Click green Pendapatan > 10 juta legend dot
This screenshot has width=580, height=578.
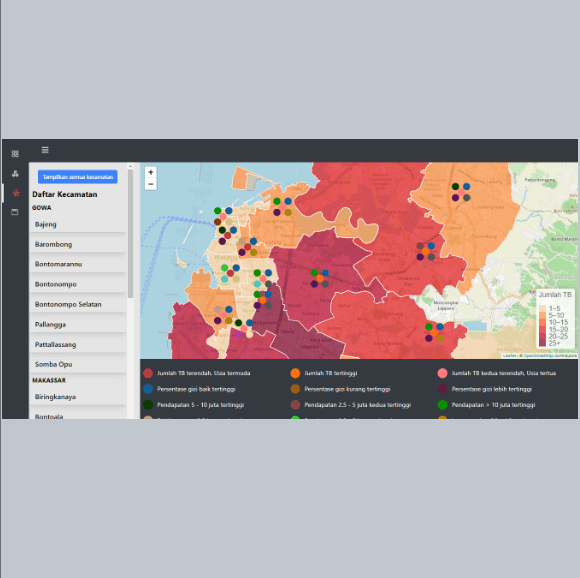tap(442, 405)
